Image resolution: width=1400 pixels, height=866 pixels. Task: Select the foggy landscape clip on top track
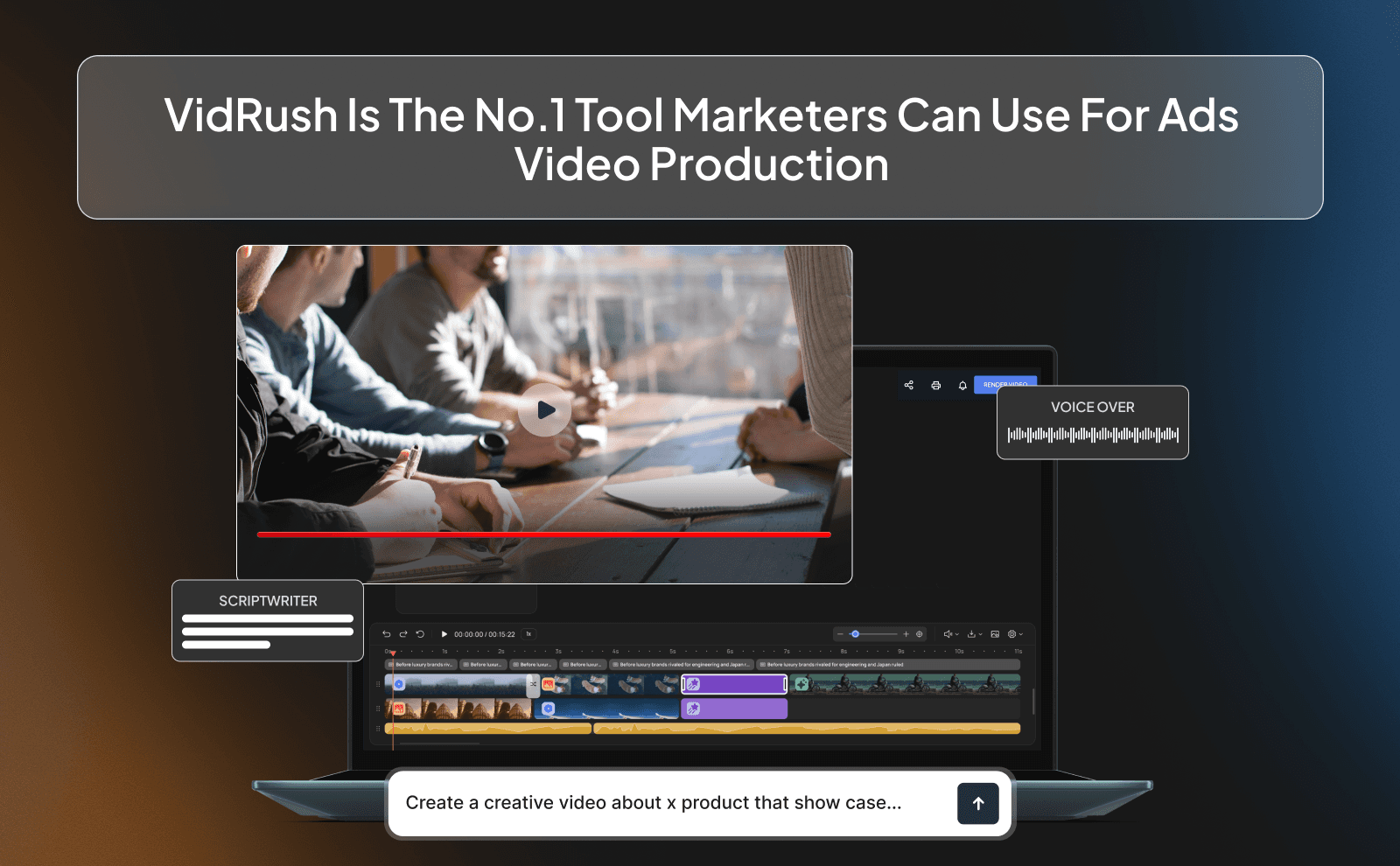[456, 684]
